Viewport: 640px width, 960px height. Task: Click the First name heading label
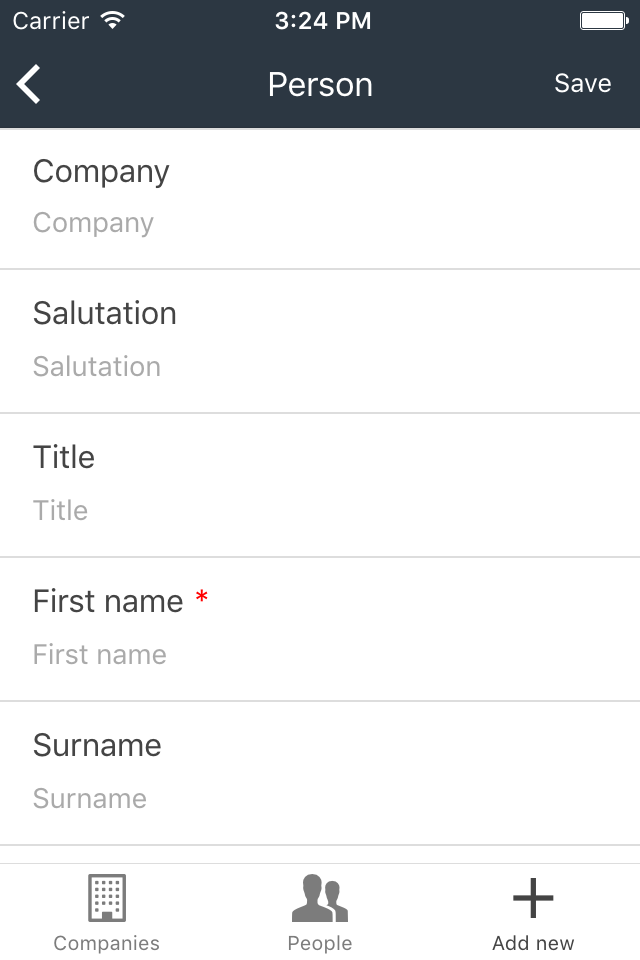(x=108, y=601)
